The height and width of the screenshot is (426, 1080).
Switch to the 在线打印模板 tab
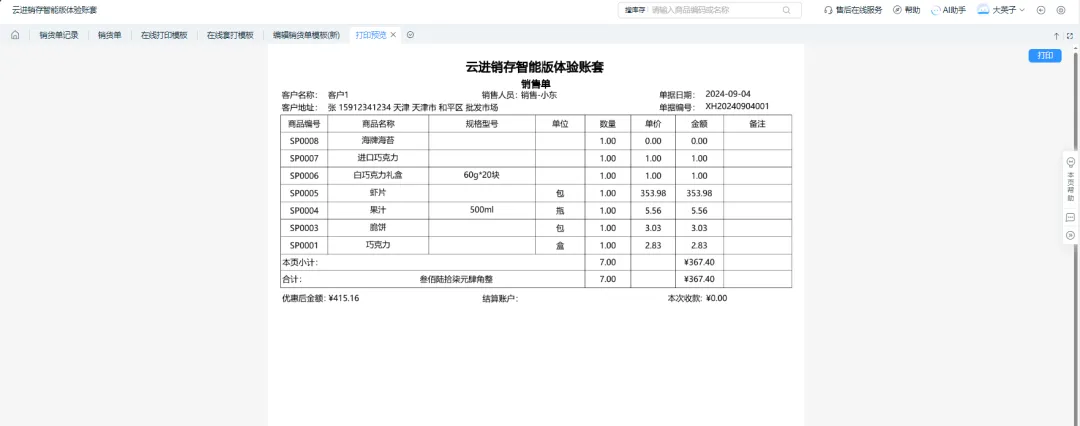click(x=163, y=35)
